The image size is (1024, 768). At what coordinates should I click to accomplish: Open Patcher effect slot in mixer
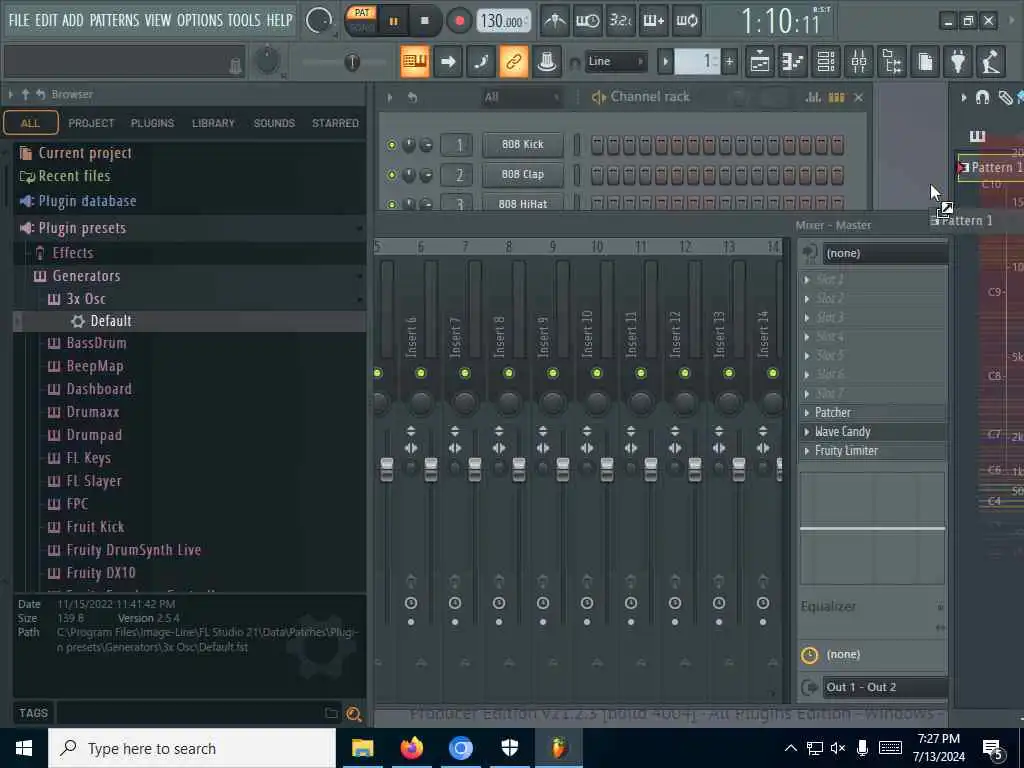coord(873,413)
